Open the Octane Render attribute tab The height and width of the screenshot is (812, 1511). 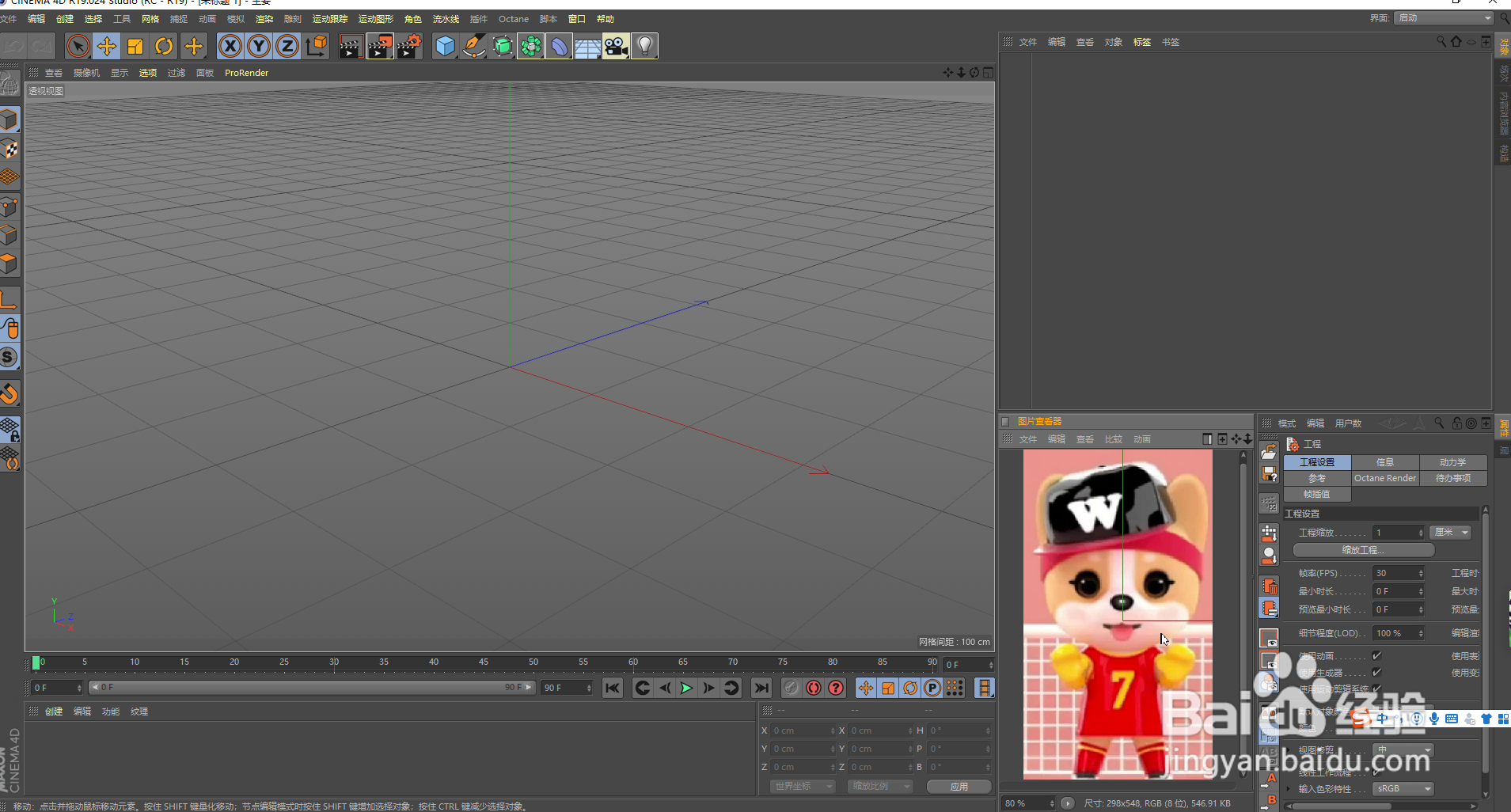[1385, 478]
